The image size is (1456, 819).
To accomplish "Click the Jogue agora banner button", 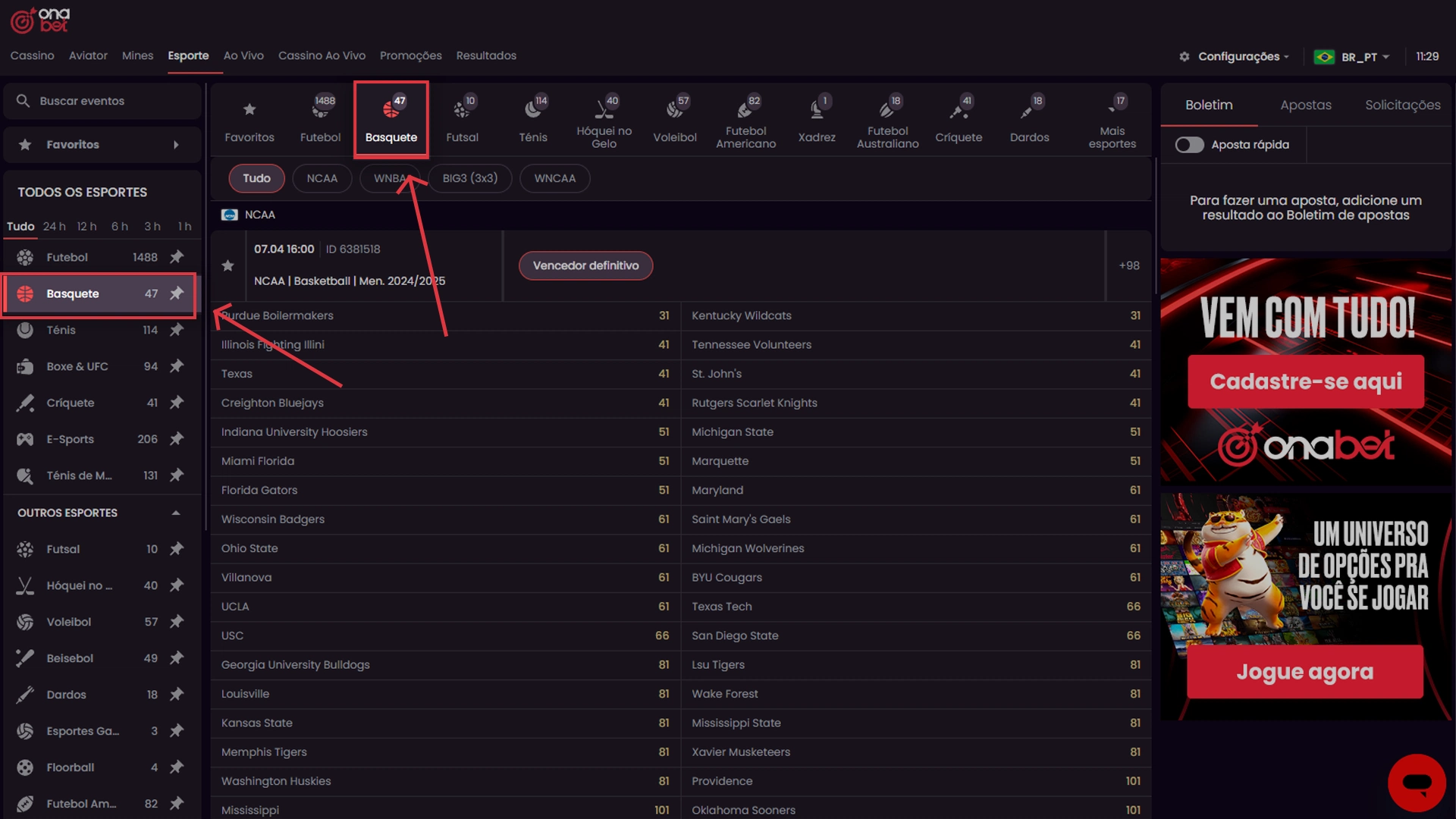I will 1304,672.
